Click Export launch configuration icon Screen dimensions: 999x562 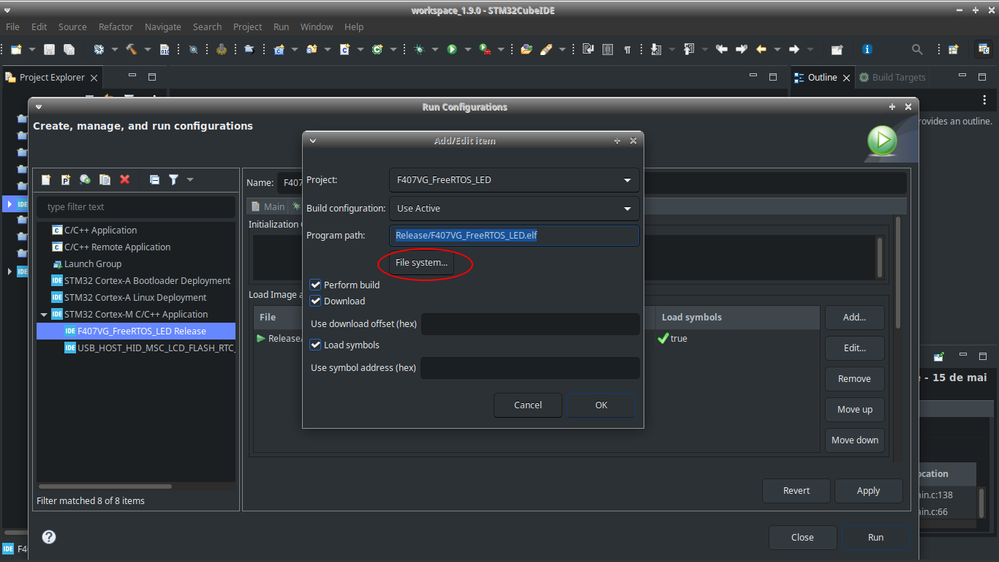click(85, 180)
